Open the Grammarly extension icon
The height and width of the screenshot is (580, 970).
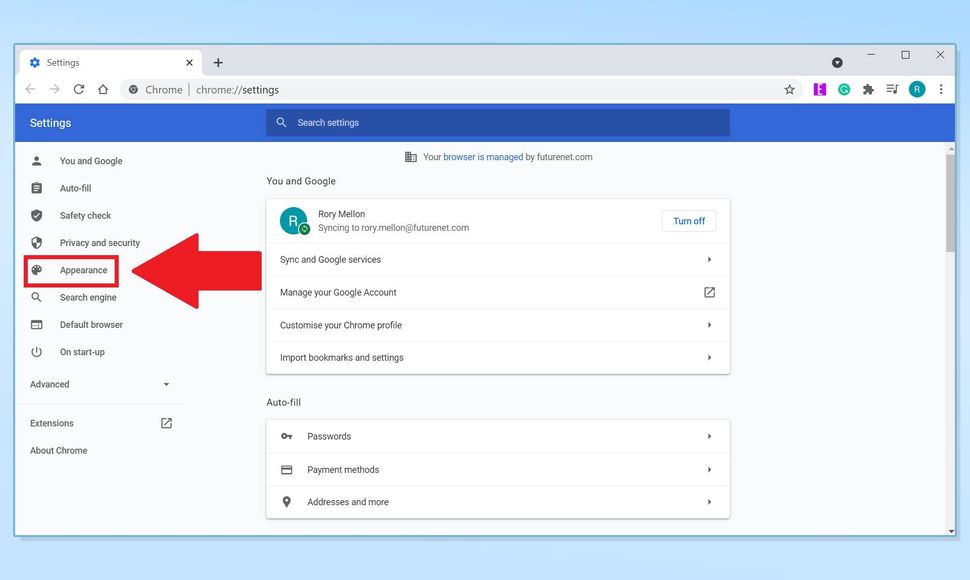tap(844, 89)
